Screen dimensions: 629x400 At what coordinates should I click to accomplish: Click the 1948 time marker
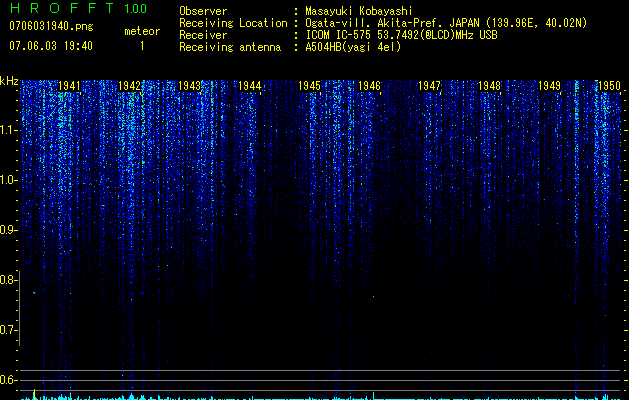pyautogui.click(x=489, y=86)
